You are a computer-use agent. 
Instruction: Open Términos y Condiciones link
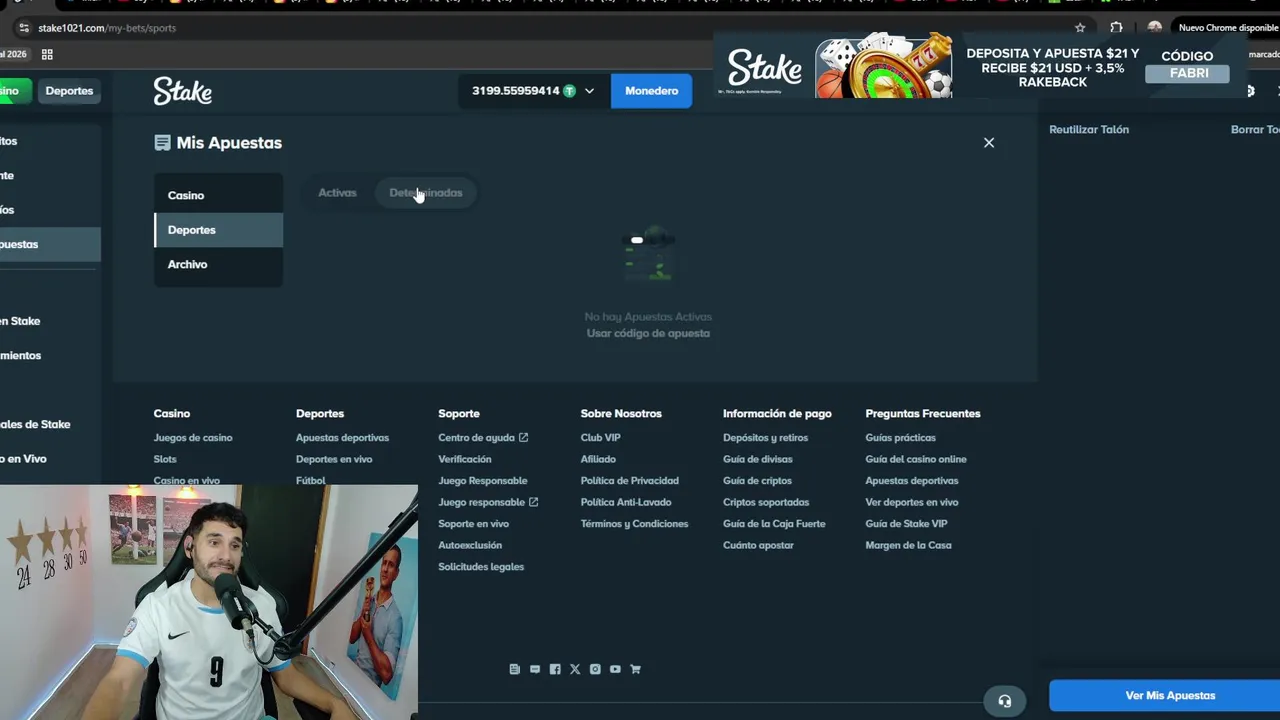(x=635, y=524)
